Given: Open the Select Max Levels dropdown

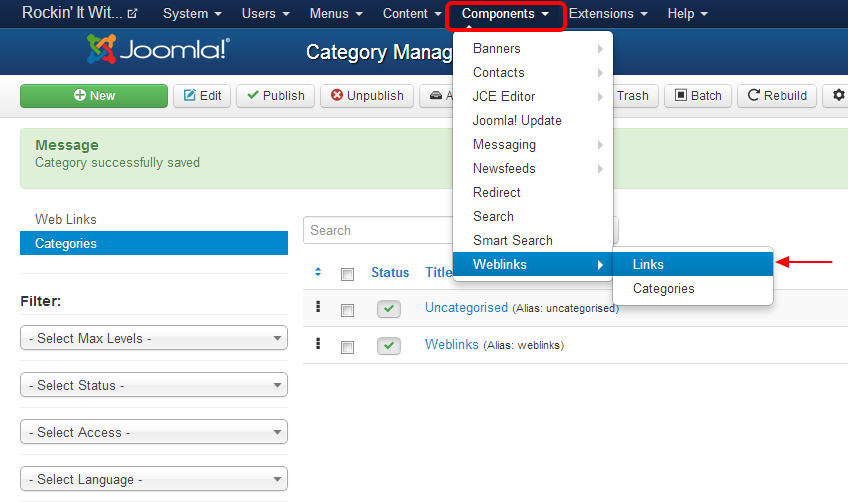Looking at the screenshot, I should 154,338.
